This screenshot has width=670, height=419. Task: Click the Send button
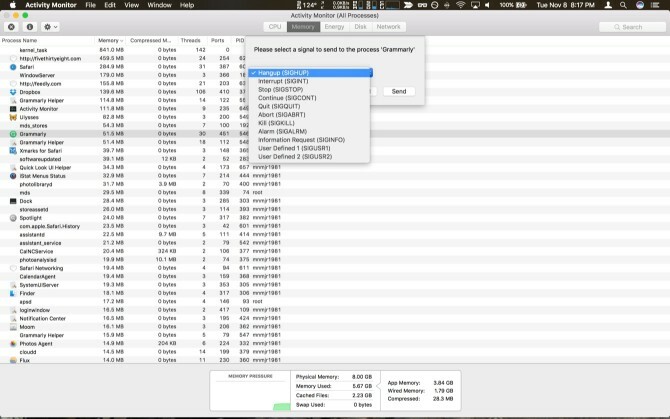point(399,91)
